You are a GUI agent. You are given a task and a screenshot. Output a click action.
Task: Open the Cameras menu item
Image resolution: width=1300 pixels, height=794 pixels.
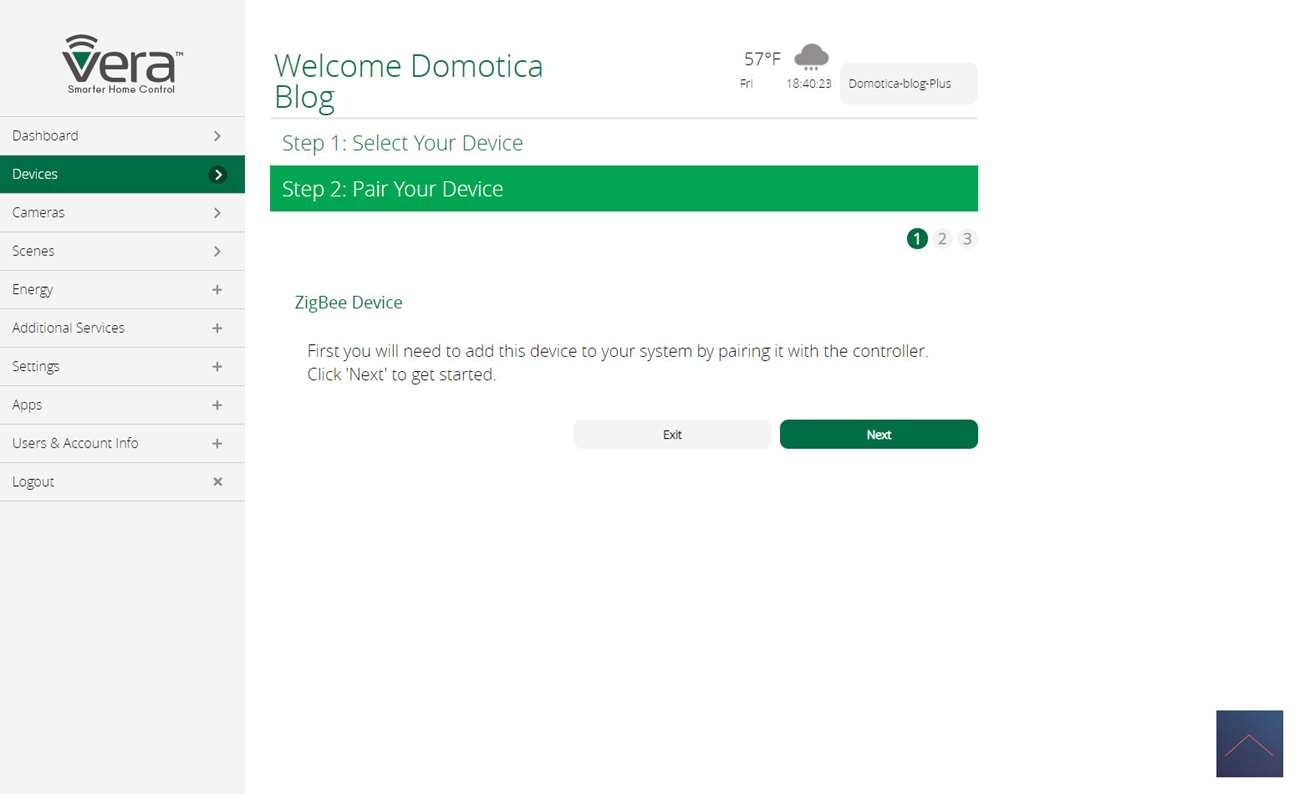coord(122,213)
